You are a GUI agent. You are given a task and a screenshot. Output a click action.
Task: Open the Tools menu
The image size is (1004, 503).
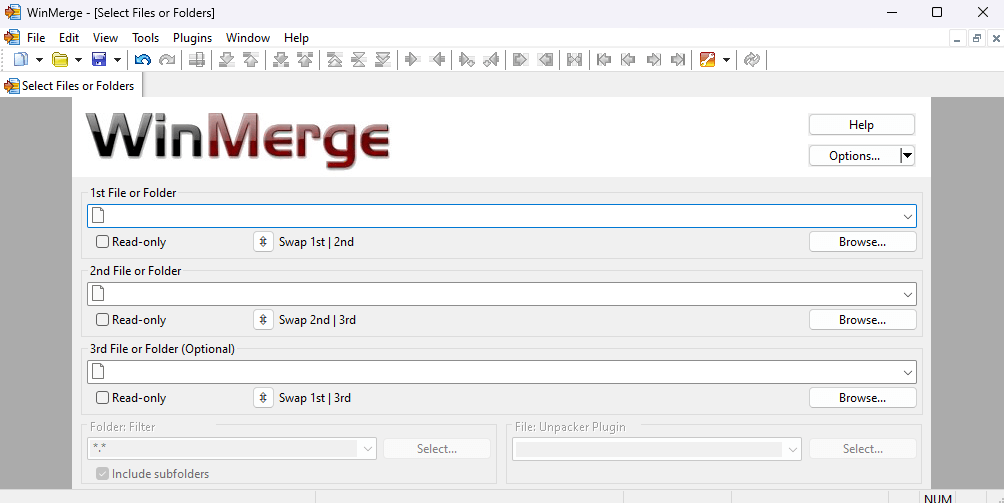[x=145, y=38]
